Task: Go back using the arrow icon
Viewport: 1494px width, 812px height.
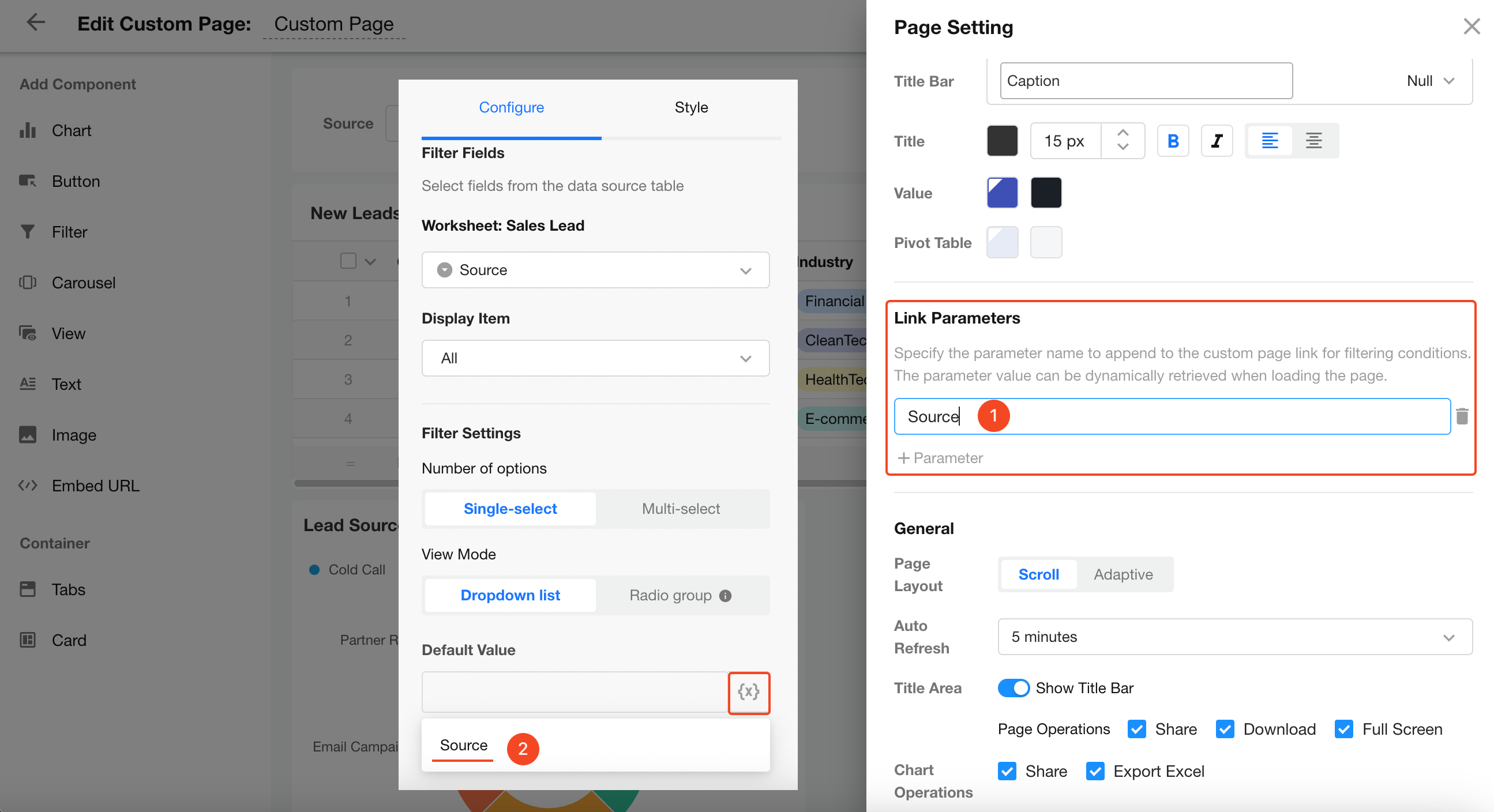Action: coord(36,23)
